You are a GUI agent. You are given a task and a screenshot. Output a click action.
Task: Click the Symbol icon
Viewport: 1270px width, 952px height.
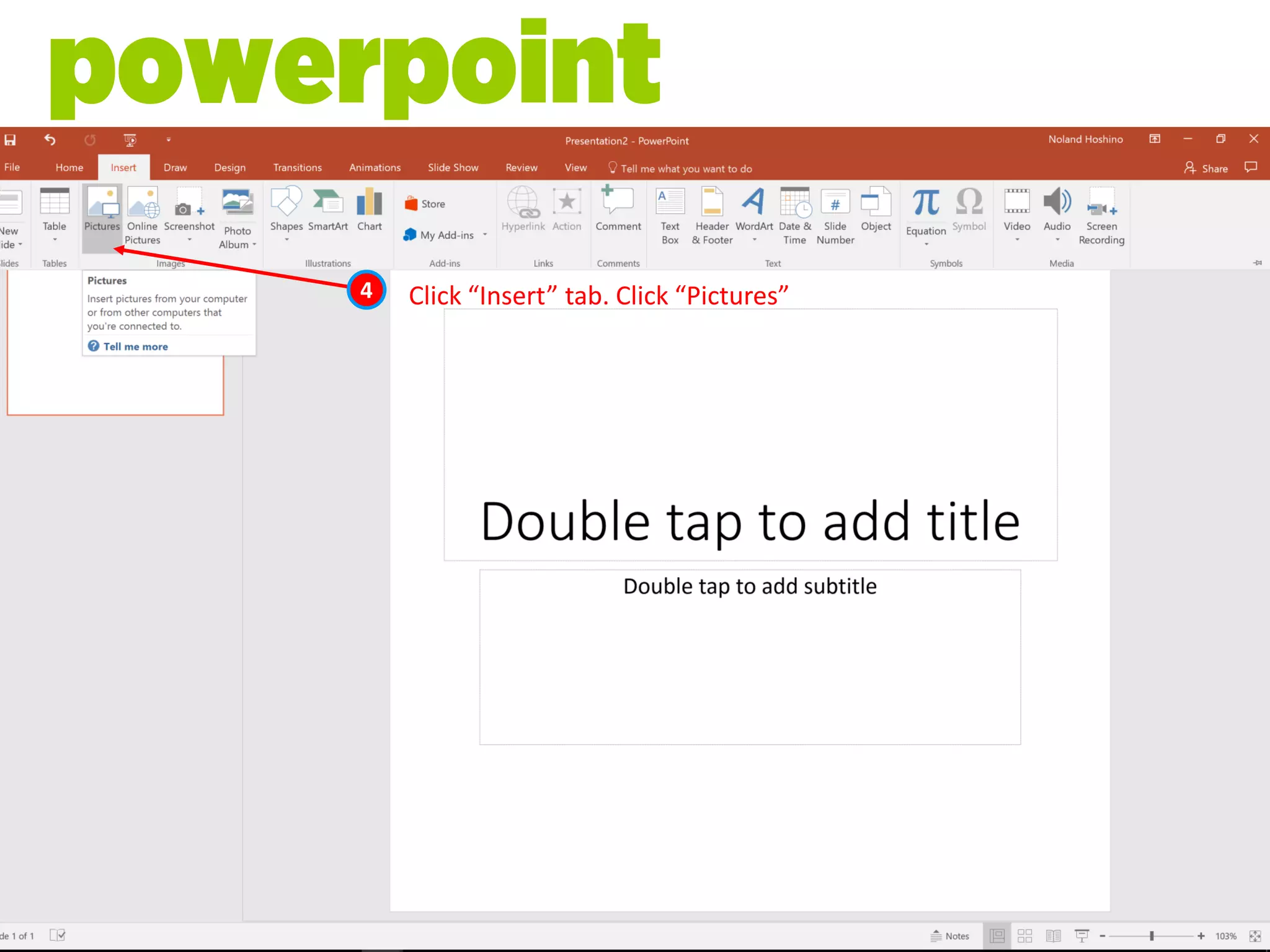(x=969, y=211)
